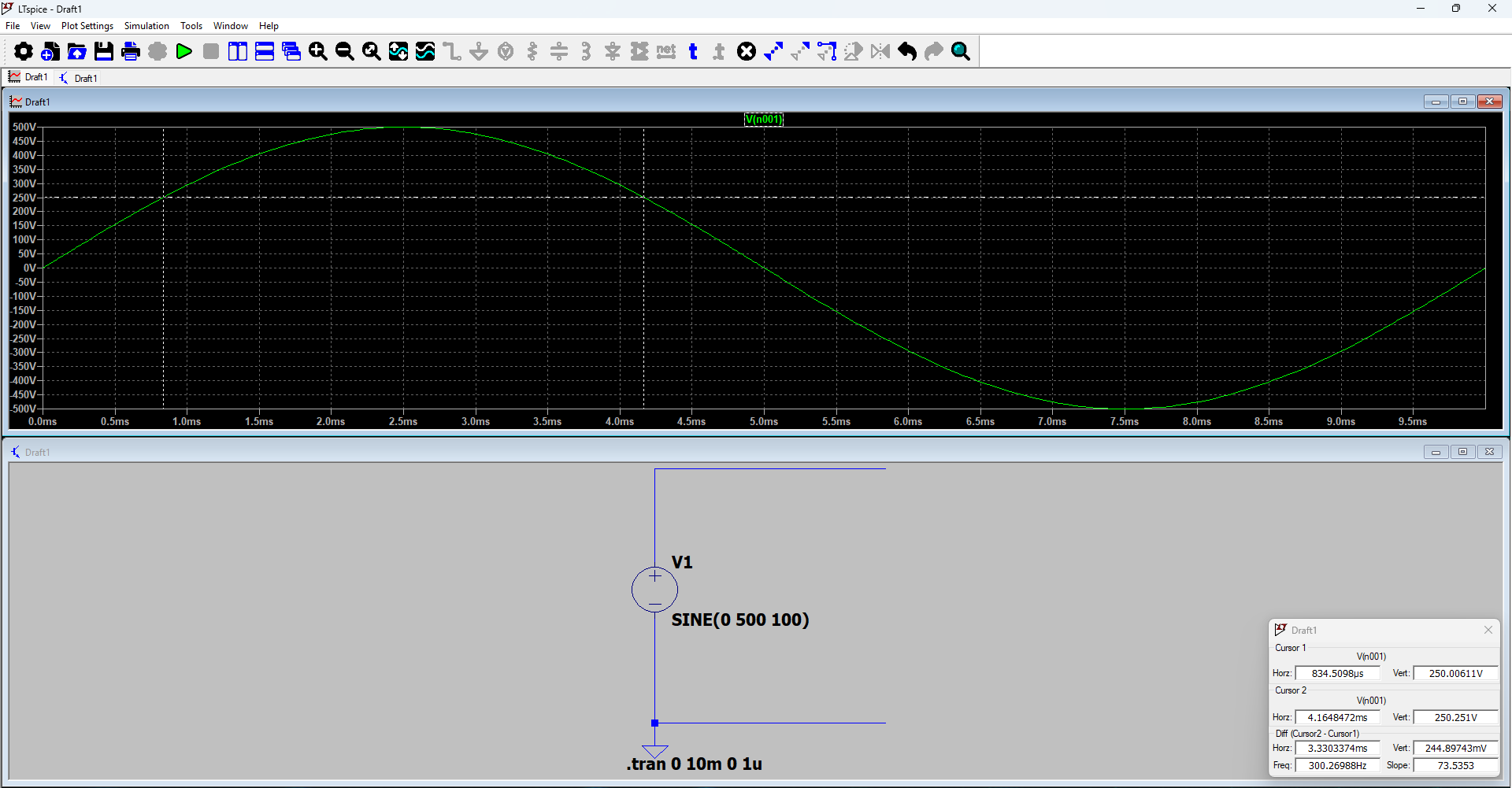Zoom in with the plus magnifier icon
This screenshot has height=788, width=1512.
[318, 52]
